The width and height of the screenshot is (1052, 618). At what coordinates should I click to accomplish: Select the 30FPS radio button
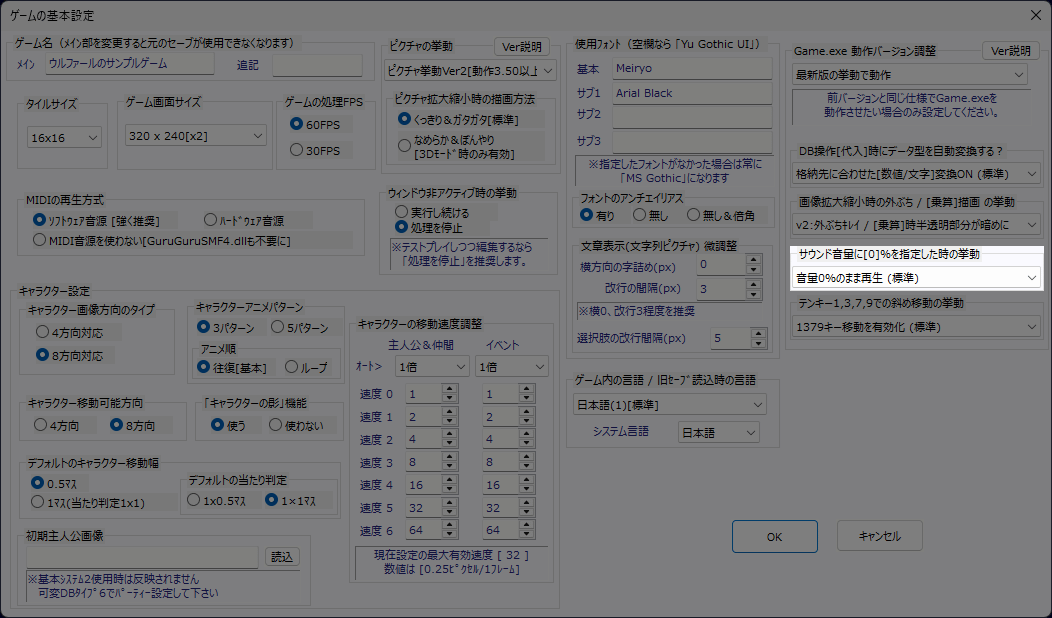296,150
